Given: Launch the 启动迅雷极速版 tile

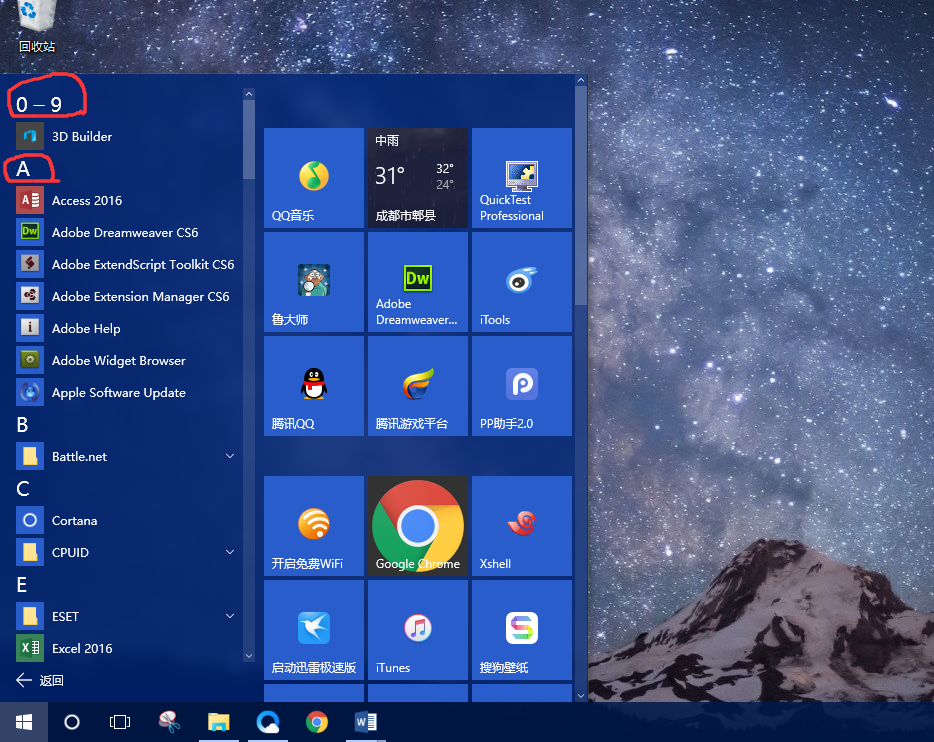Looking at the screenshot, I should (x=314, y=630).
